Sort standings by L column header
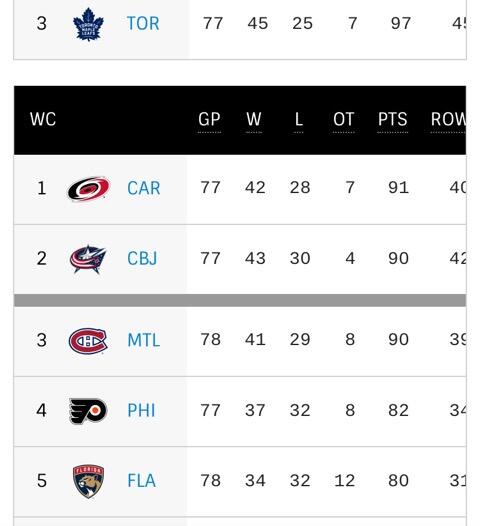Screen dimensions: 480x526 tap(299, 119)
